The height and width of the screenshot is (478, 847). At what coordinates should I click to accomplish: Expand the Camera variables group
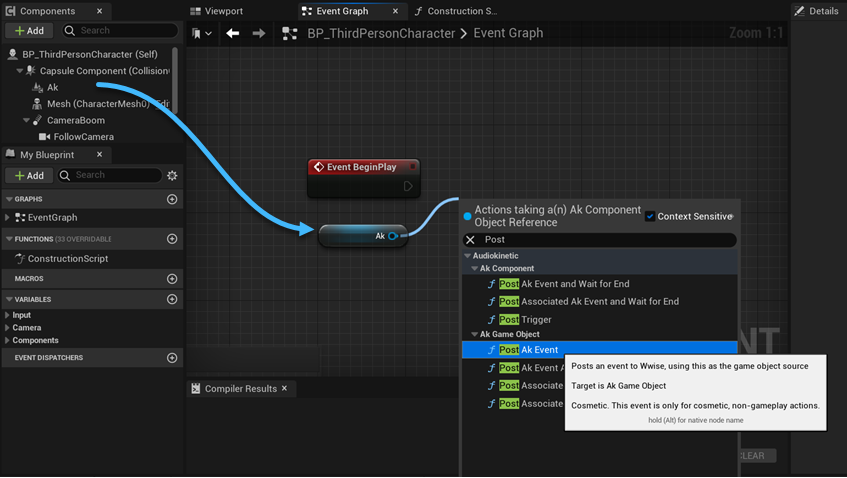(8, 328)
